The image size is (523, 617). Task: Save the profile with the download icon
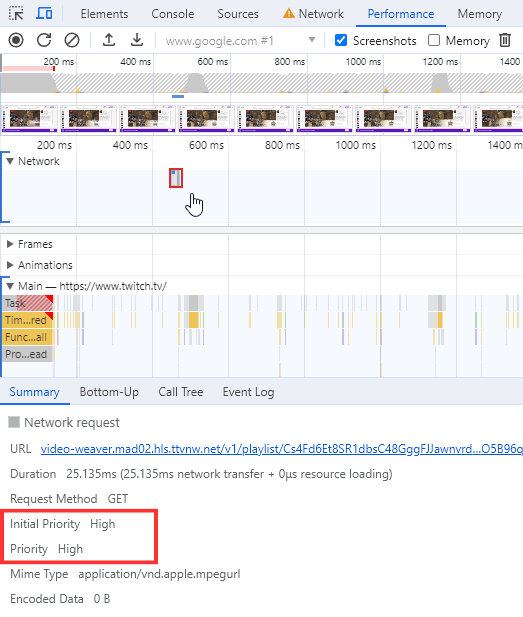click(x=137, y=40)
